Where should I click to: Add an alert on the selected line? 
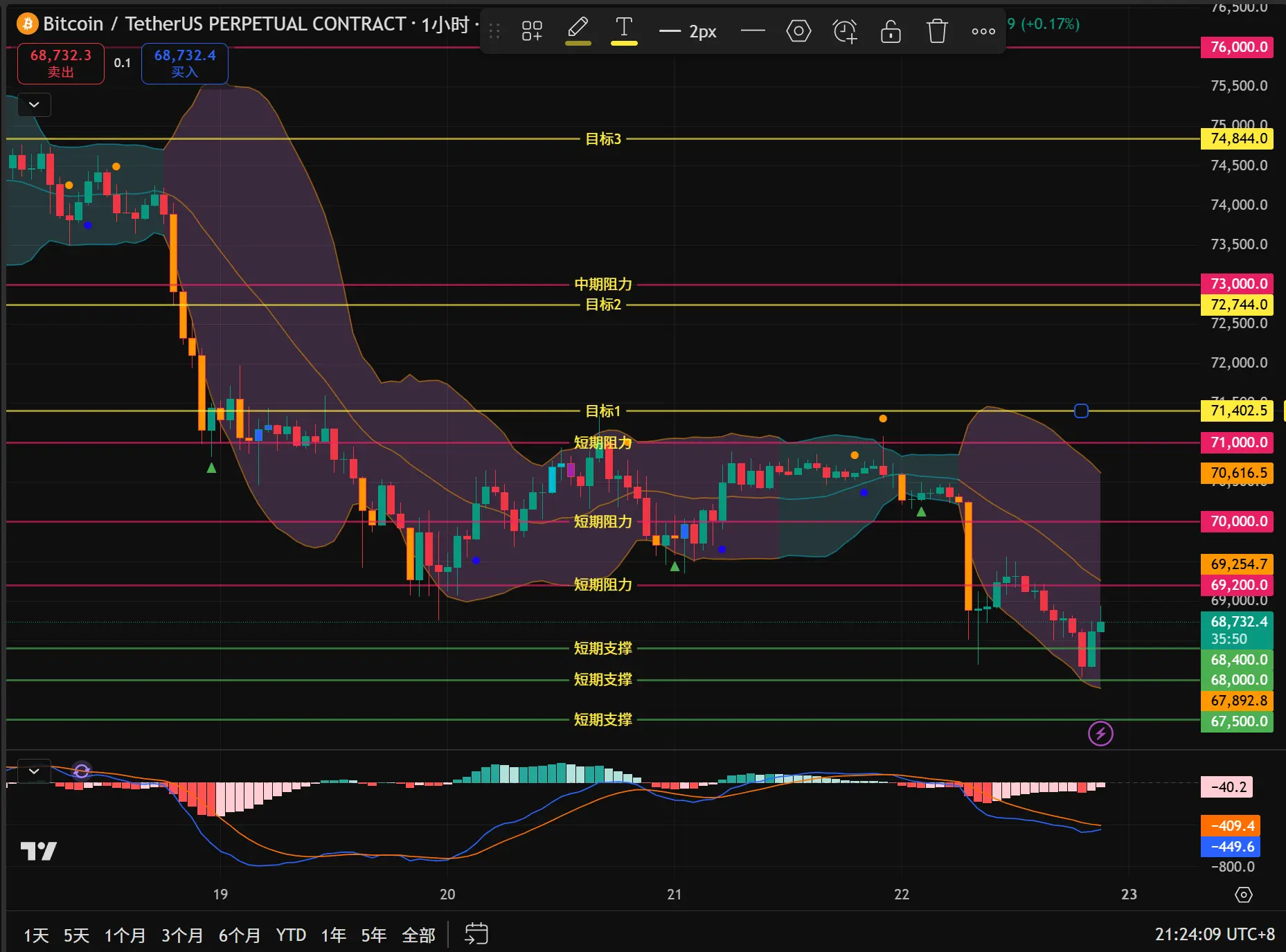coord(845,31)
